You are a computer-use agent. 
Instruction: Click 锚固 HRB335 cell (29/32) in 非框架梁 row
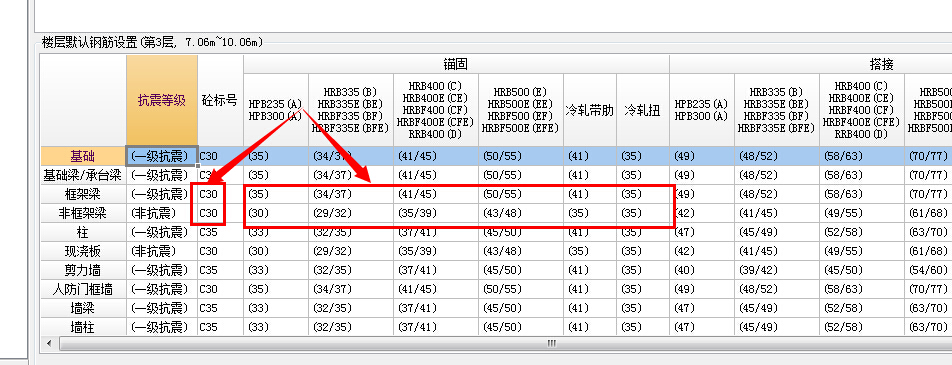[x=351, y=213]
